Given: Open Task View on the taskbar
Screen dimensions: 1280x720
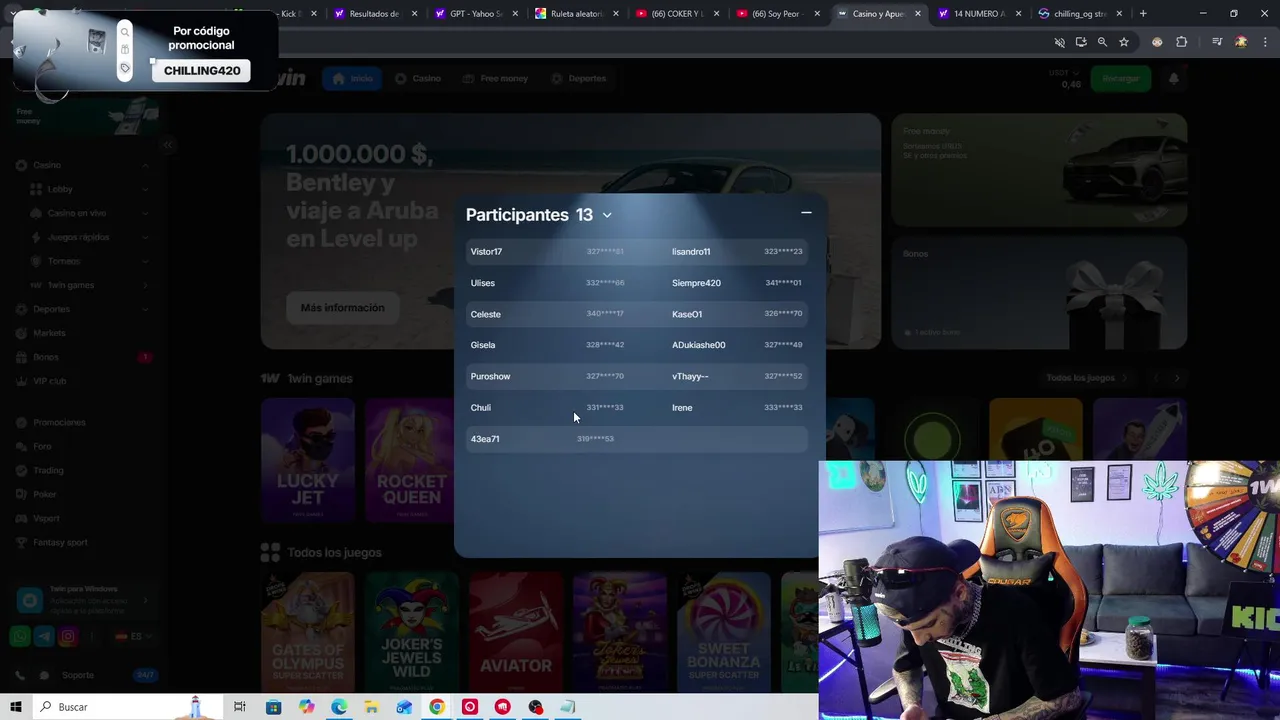Looking at the screenshot, I should click(x=240, y=707).
